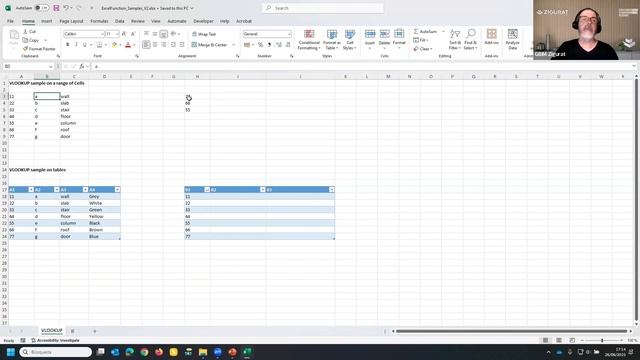Open Excel from the taskbar
Image resolution: width=640 pixels, height=360 pixels.
tap(247, 352)
